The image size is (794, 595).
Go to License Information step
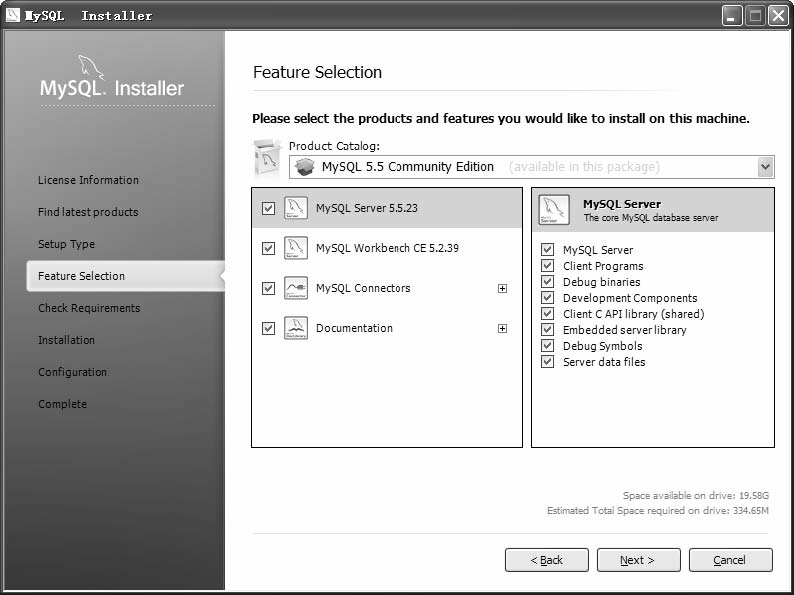click(88, 180)
